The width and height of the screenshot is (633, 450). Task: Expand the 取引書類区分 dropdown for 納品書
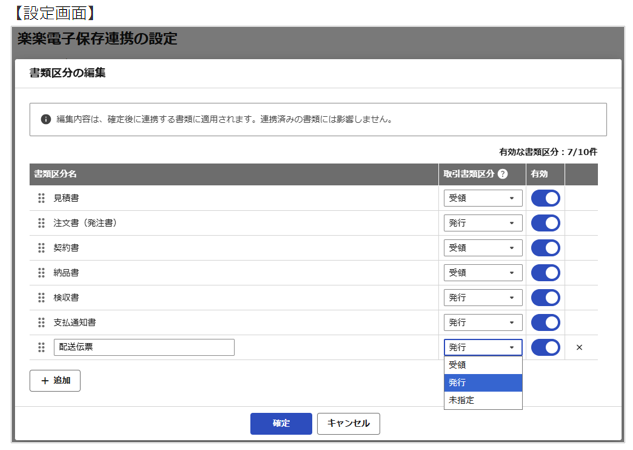coord(483,273)
